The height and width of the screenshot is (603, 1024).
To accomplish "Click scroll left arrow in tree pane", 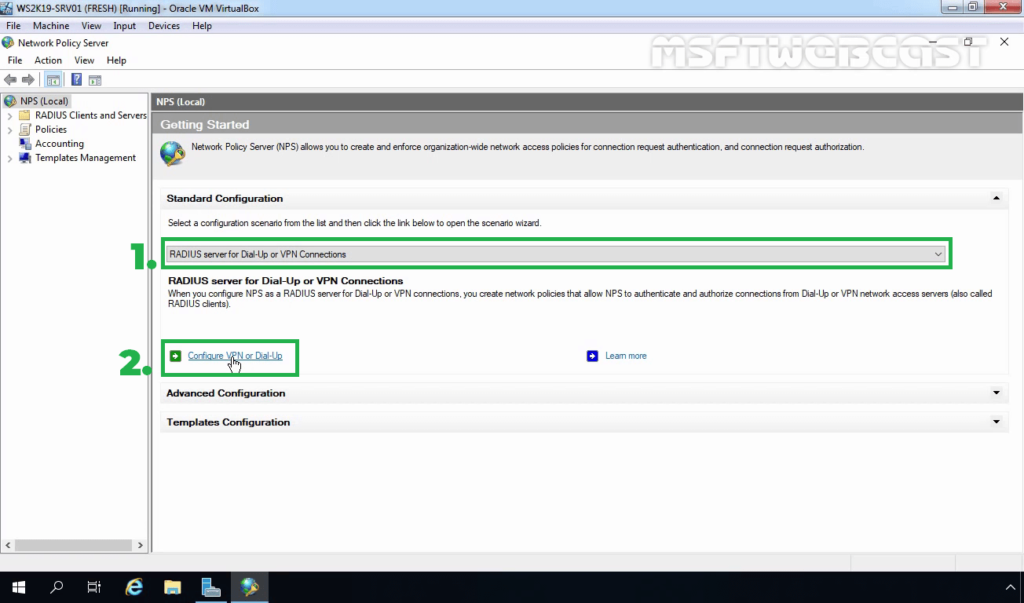I will pyautogui.click(x=8, y=545).
